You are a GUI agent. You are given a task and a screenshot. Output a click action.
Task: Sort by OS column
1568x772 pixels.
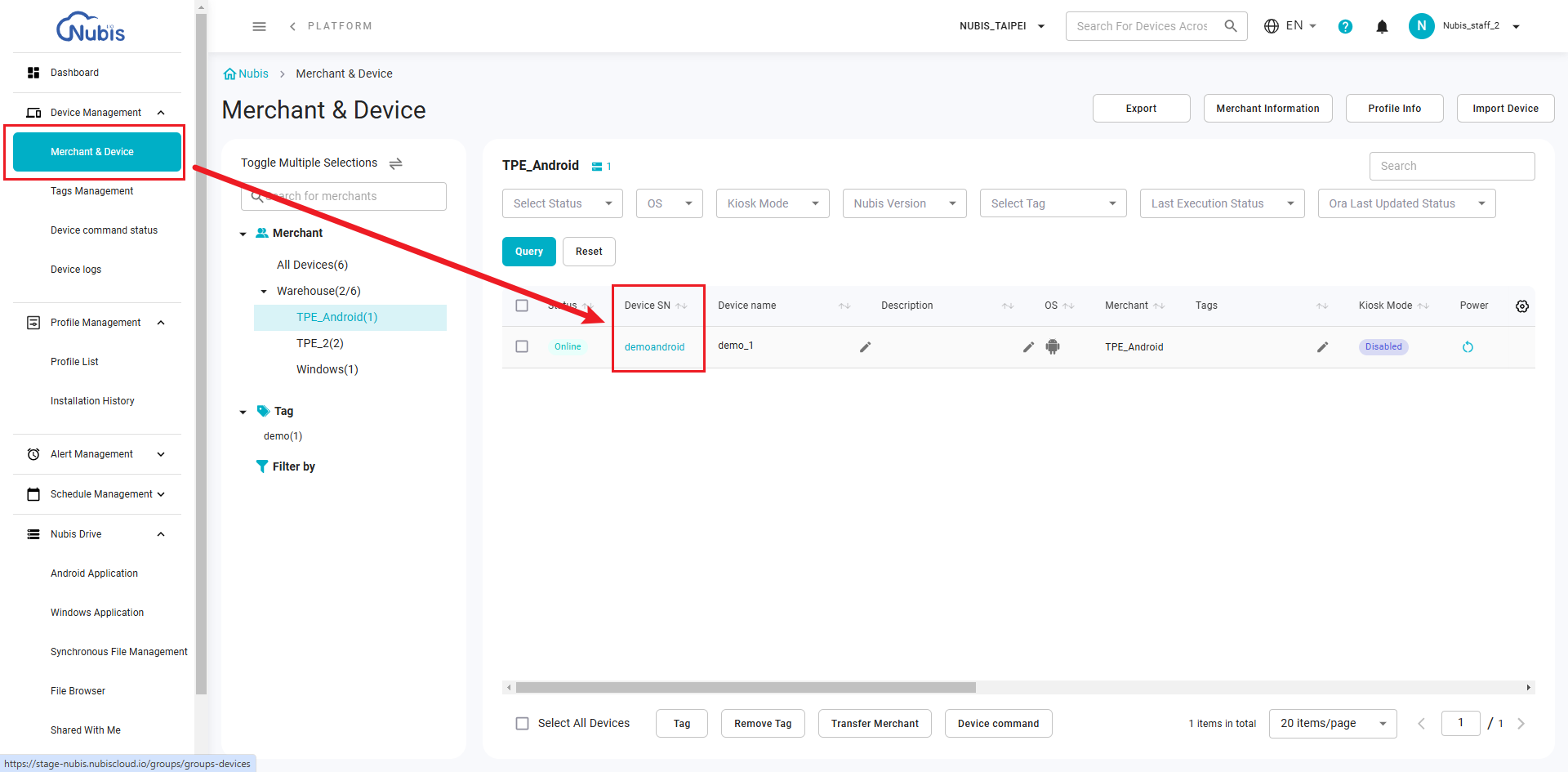[1068, 306]
